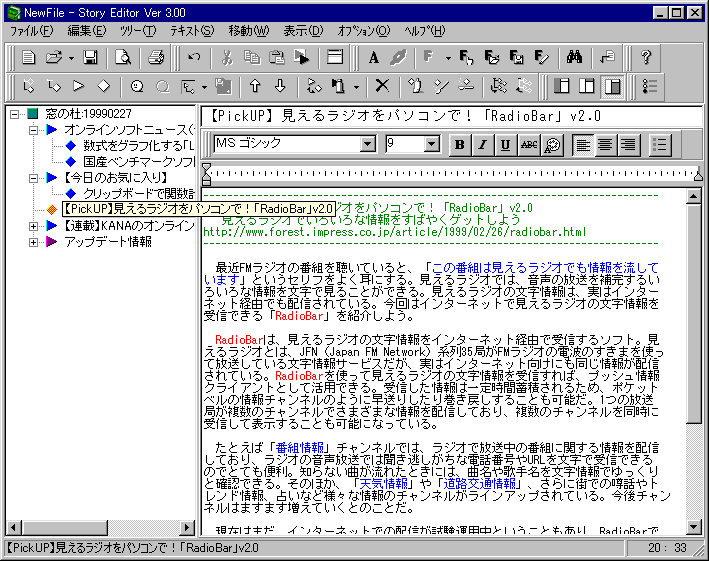The image size is (709, 561).
Task: Click the tree pane's horizontal scrollbar right arrow
Action: tap(187, 527)
